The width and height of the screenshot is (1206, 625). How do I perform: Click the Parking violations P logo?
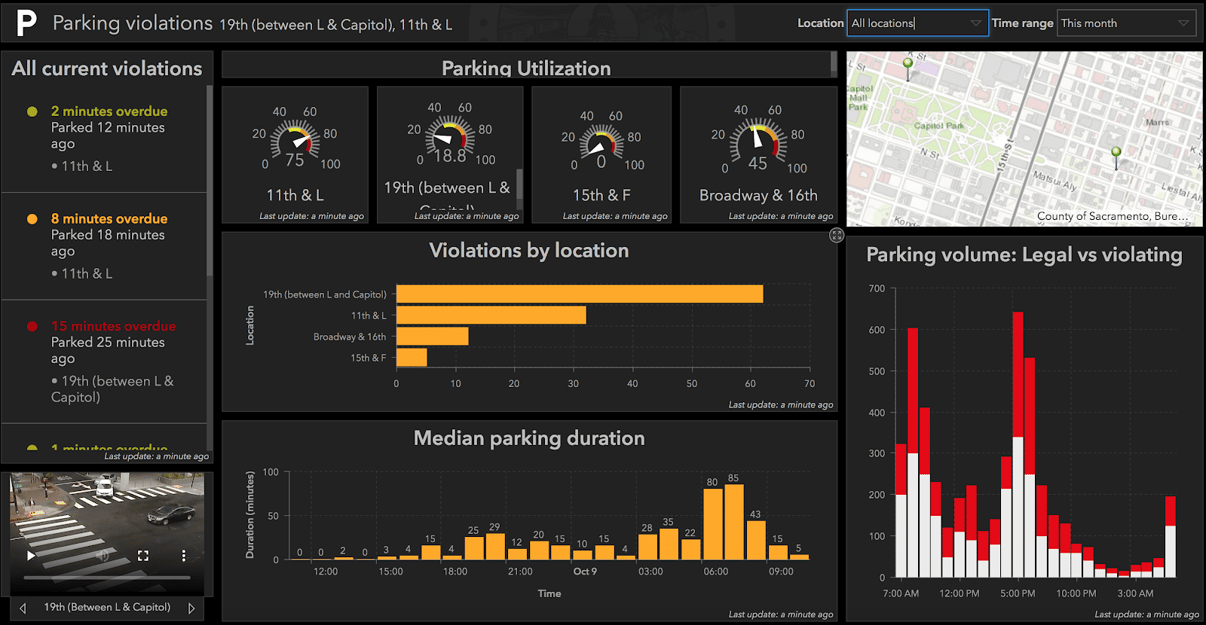point(25,21)
